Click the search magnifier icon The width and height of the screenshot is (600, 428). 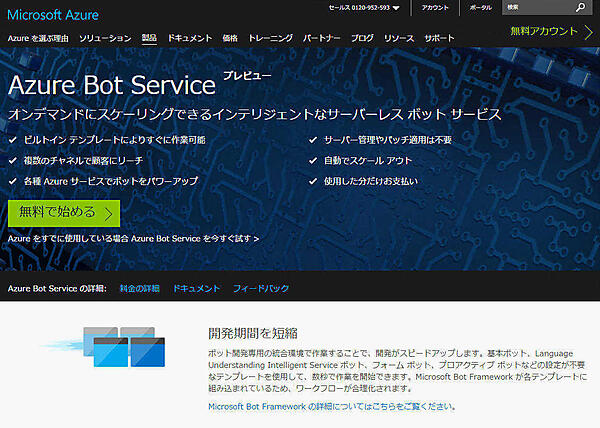580,7
